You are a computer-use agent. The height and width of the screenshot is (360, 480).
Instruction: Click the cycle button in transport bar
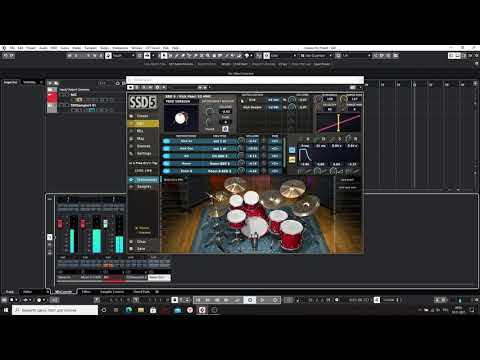(x=275, y=300)
